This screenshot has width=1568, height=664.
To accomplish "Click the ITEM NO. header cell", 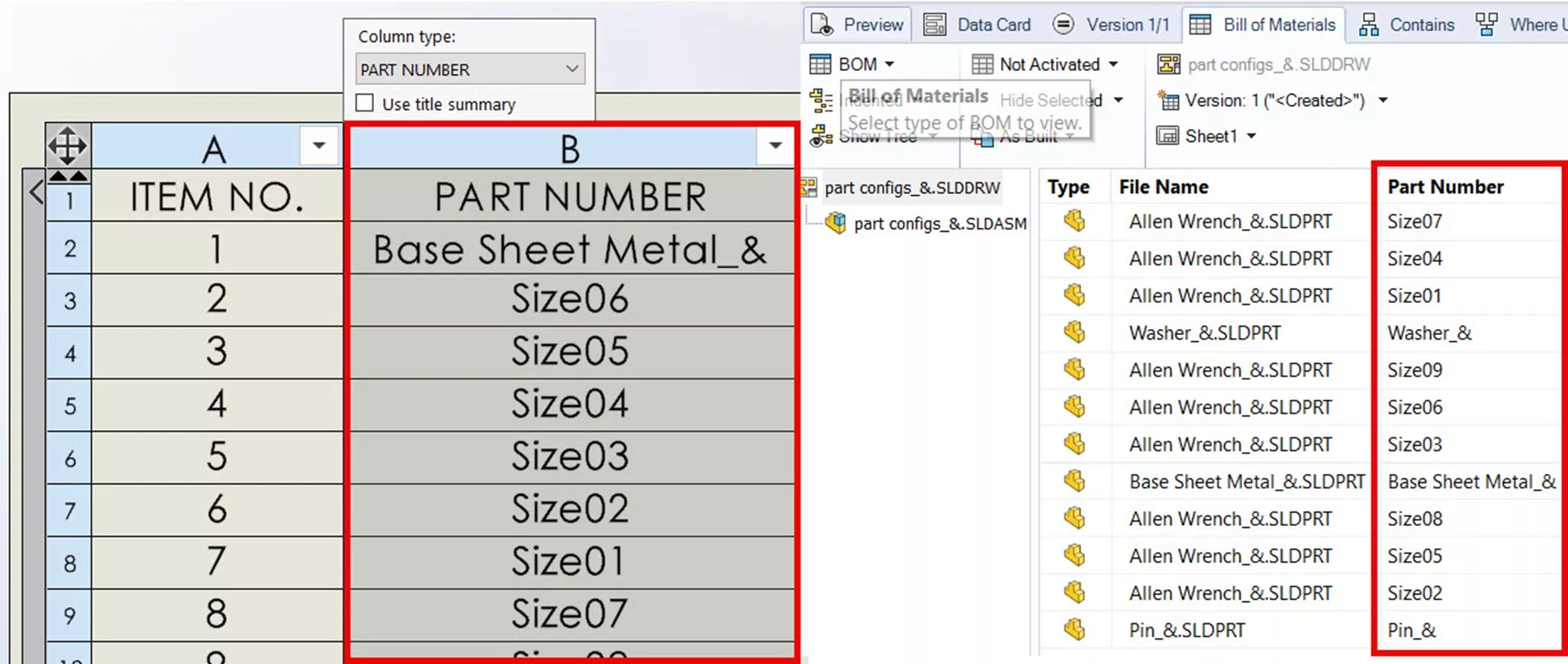I will click(x=217, y=196).
